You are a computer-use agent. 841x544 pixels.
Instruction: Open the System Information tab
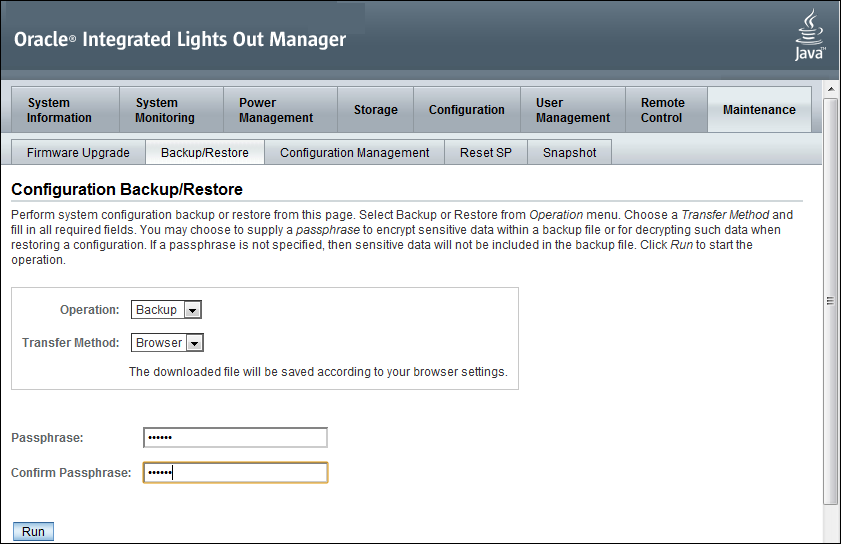65,110
